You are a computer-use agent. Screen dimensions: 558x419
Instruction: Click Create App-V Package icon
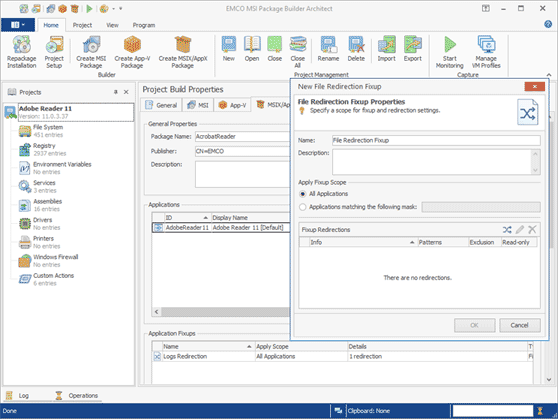click(132, 52)
